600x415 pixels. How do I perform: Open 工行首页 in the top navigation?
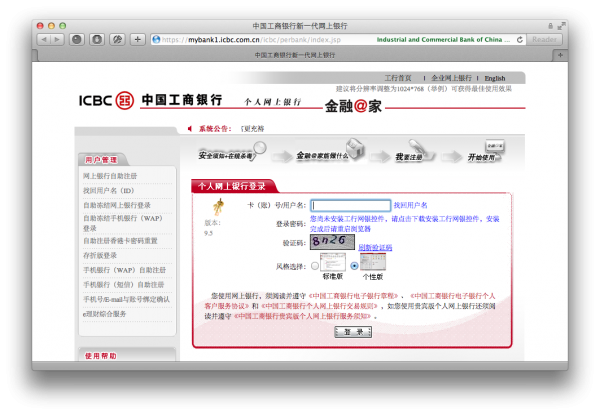tap(398, 78)
